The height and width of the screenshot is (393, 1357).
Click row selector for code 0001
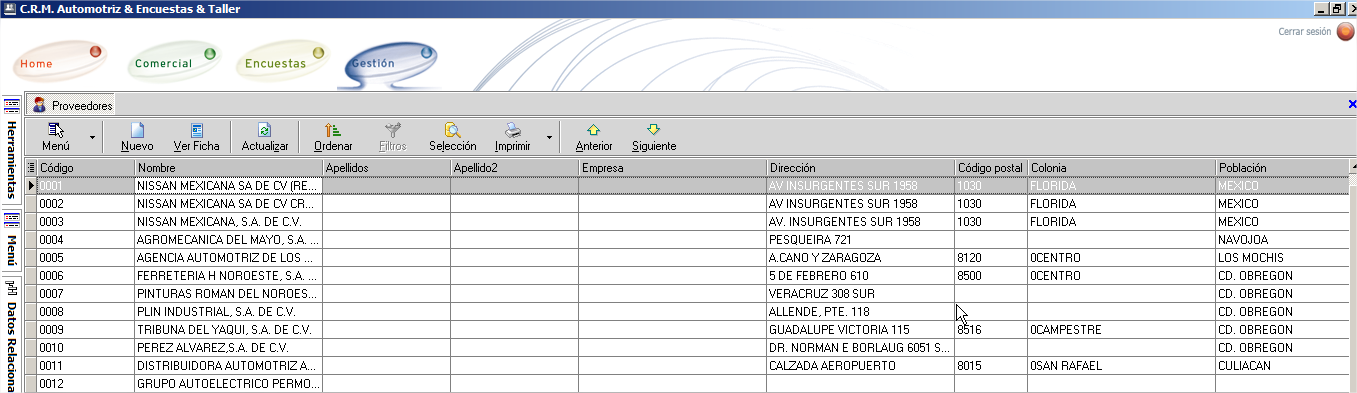[x=30, y=185]
